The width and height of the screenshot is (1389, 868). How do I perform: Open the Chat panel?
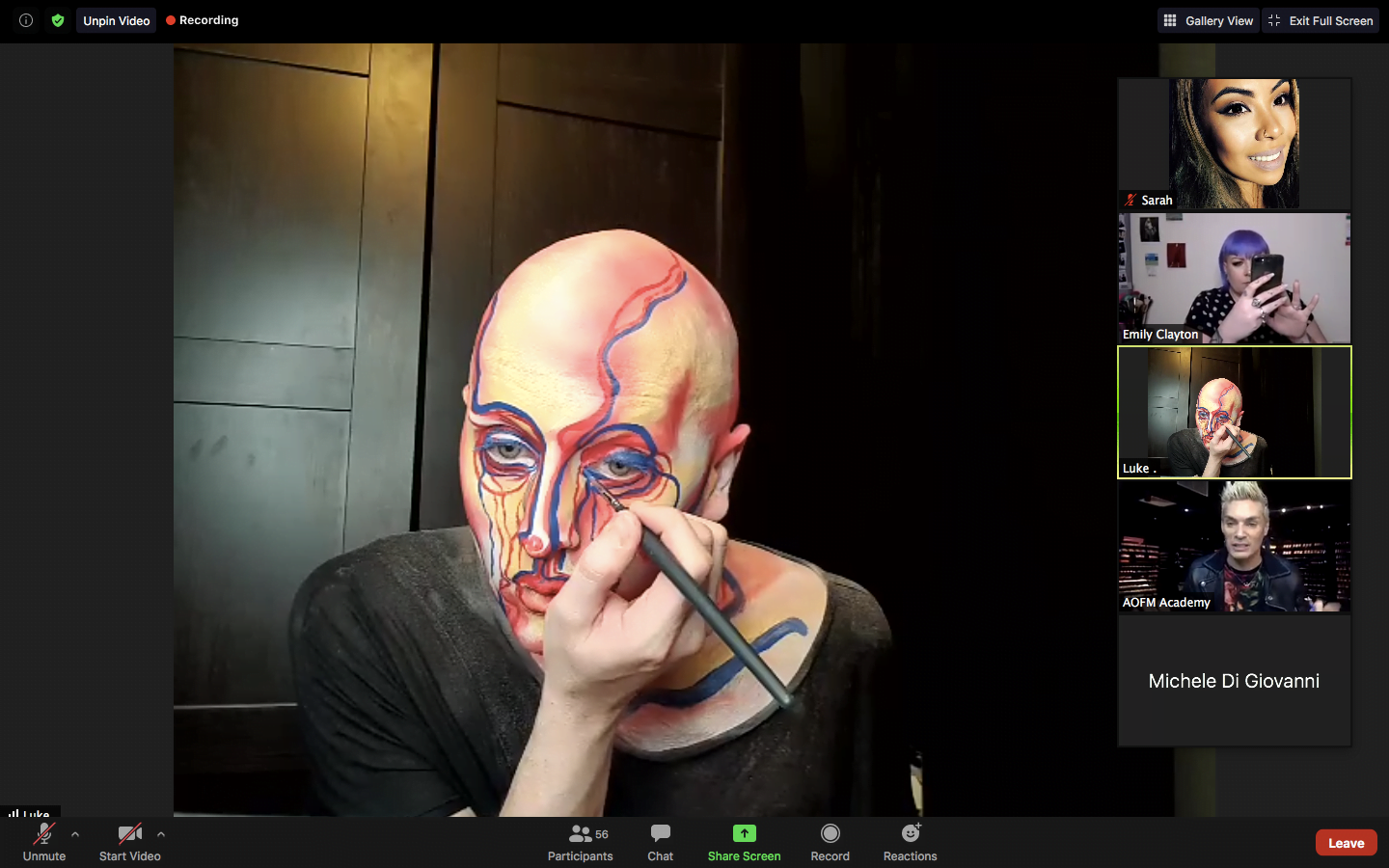(660, 841)
